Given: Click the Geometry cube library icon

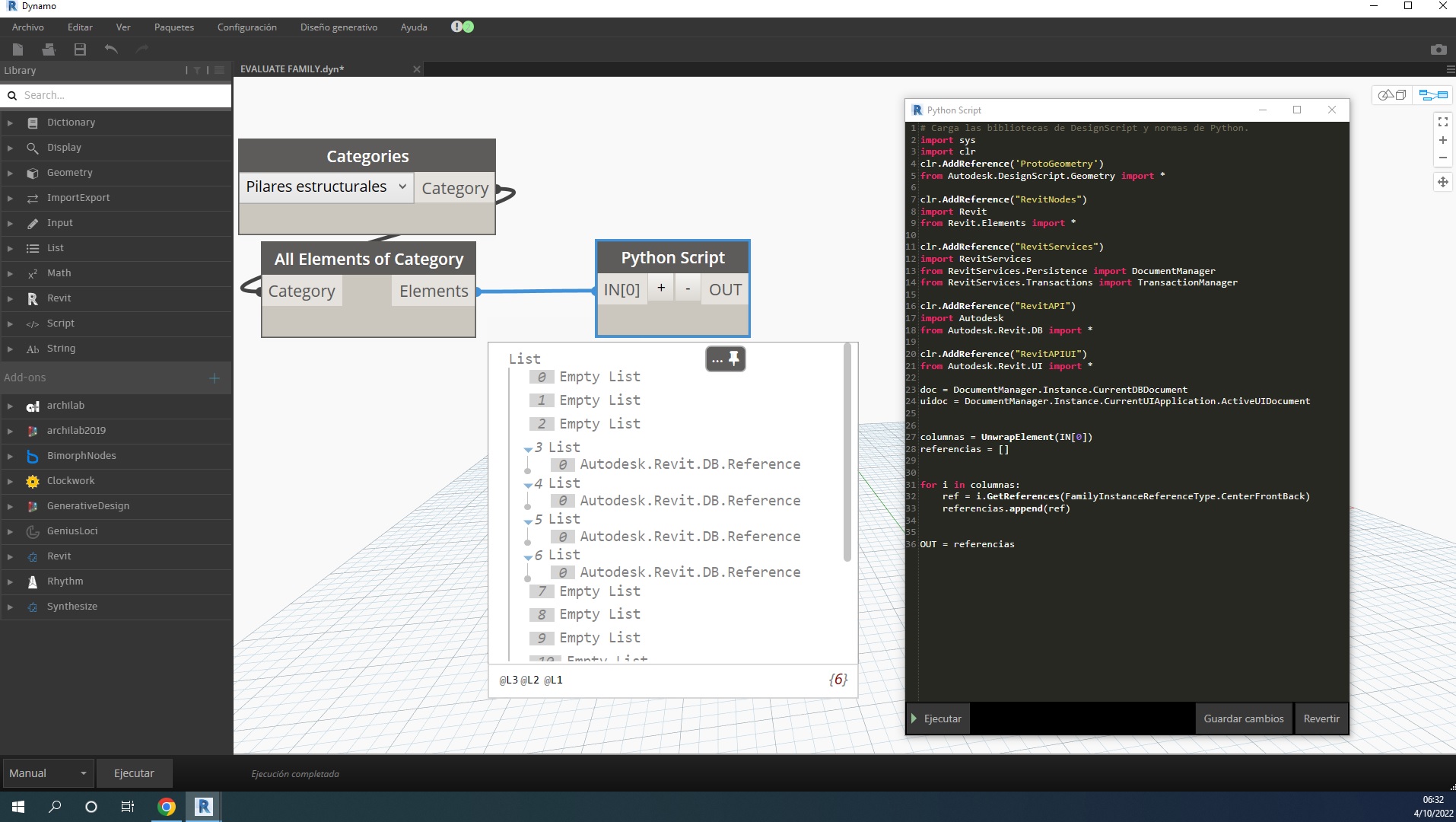Looking at the screenshot, I should pos(33,173).
